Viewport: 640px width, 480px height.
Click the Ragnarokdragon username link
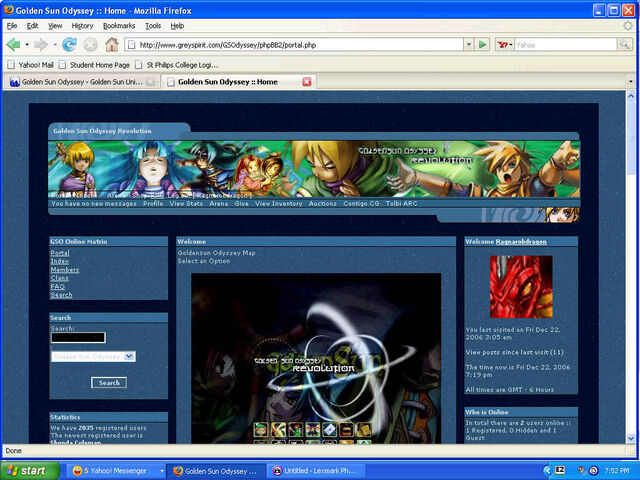coord(521,242)
